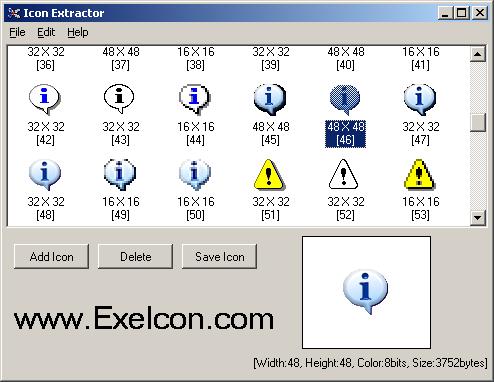Open the Help menu

point(78,32)
